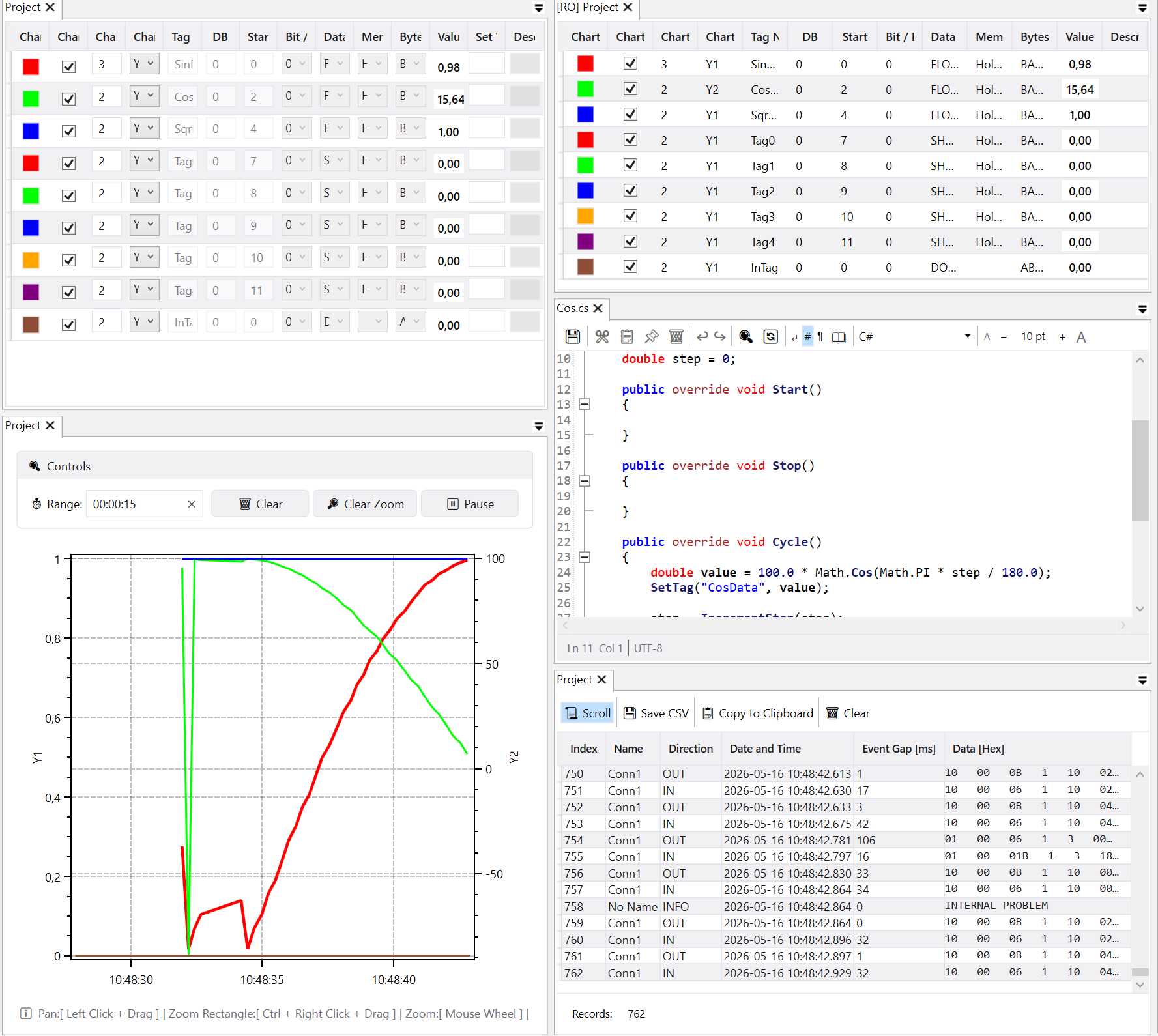Image resolution: width=1158 pixels, height=1036 pixels.
Task: Open panel menu arrow of log Project panel
Action: tap(1142, 680)
